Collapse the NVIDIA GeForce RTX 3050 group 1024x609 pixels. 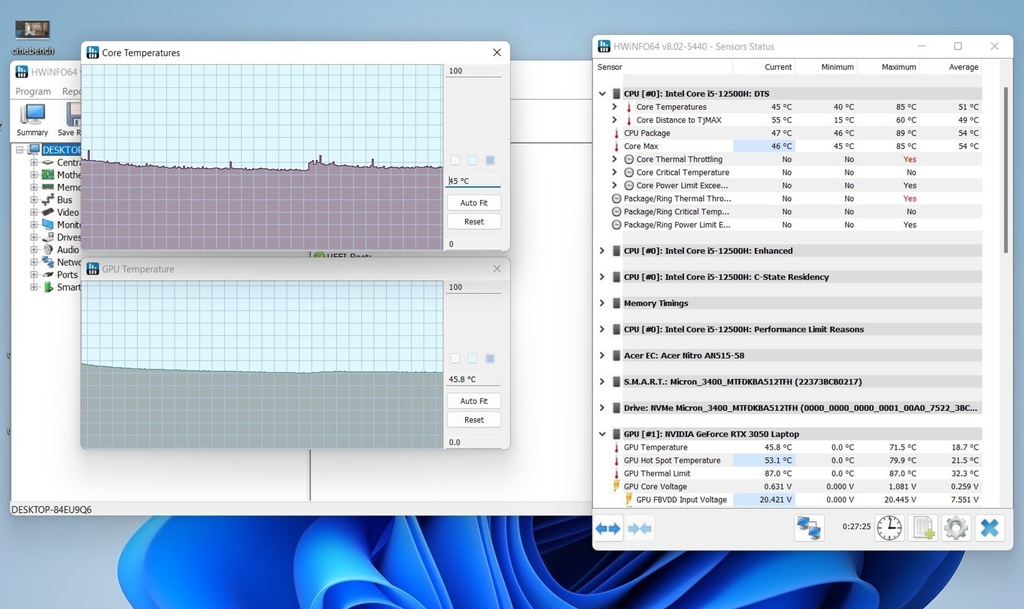click(602, 433)
